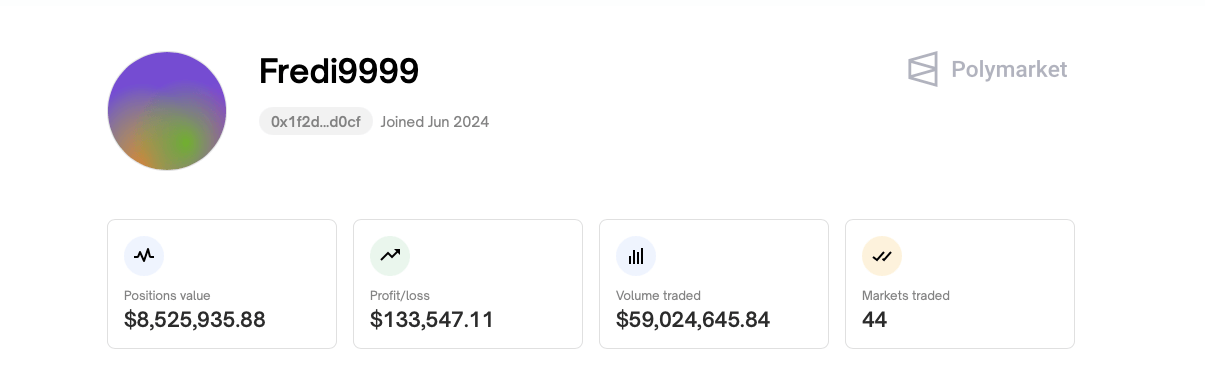Click the Joined Jun 2024 text
The width and height of the screenshot is (1205, 376).
click(435, 122)
